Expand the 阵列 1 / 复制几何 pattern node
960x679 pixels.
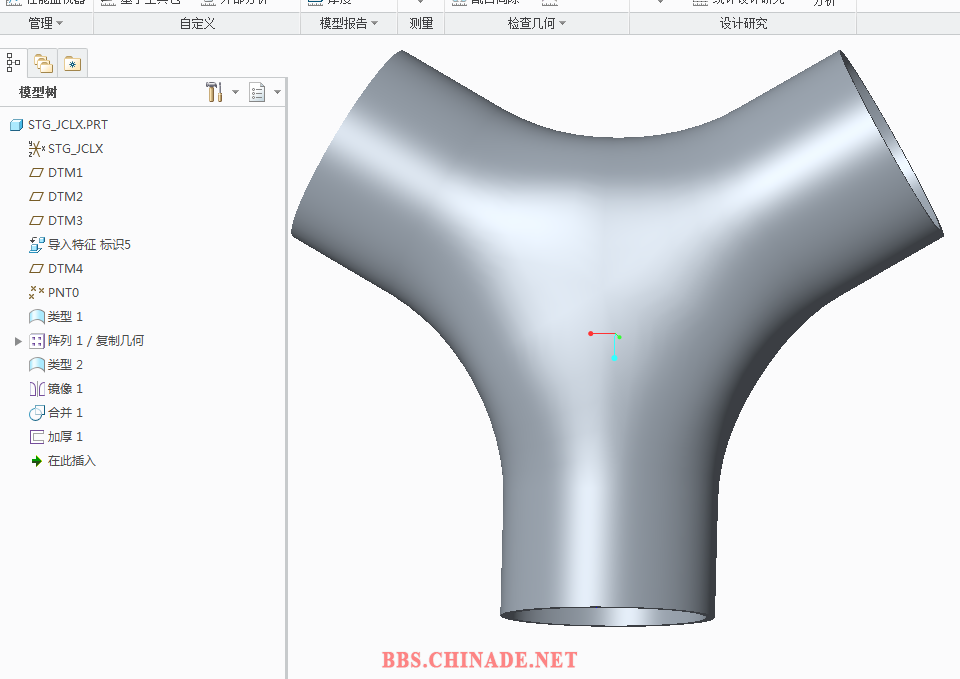pos(18,341)
